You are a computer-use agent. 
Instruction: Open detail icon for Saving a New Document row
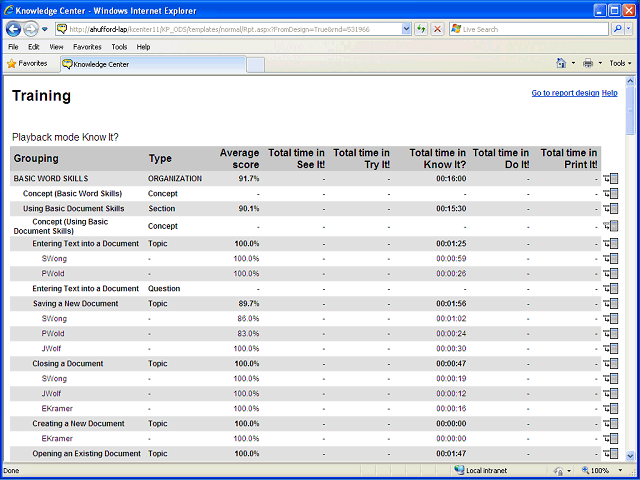(611, 304)
